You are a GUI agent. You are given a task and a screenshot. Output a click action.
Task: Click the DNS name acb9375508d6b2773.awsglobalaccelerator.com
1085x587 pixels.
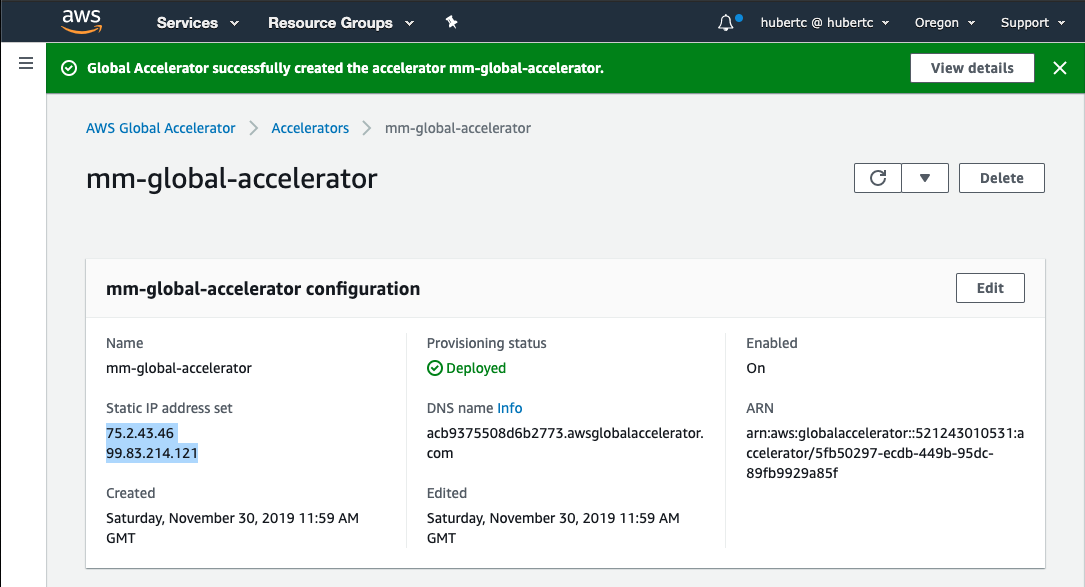(565, 443)
